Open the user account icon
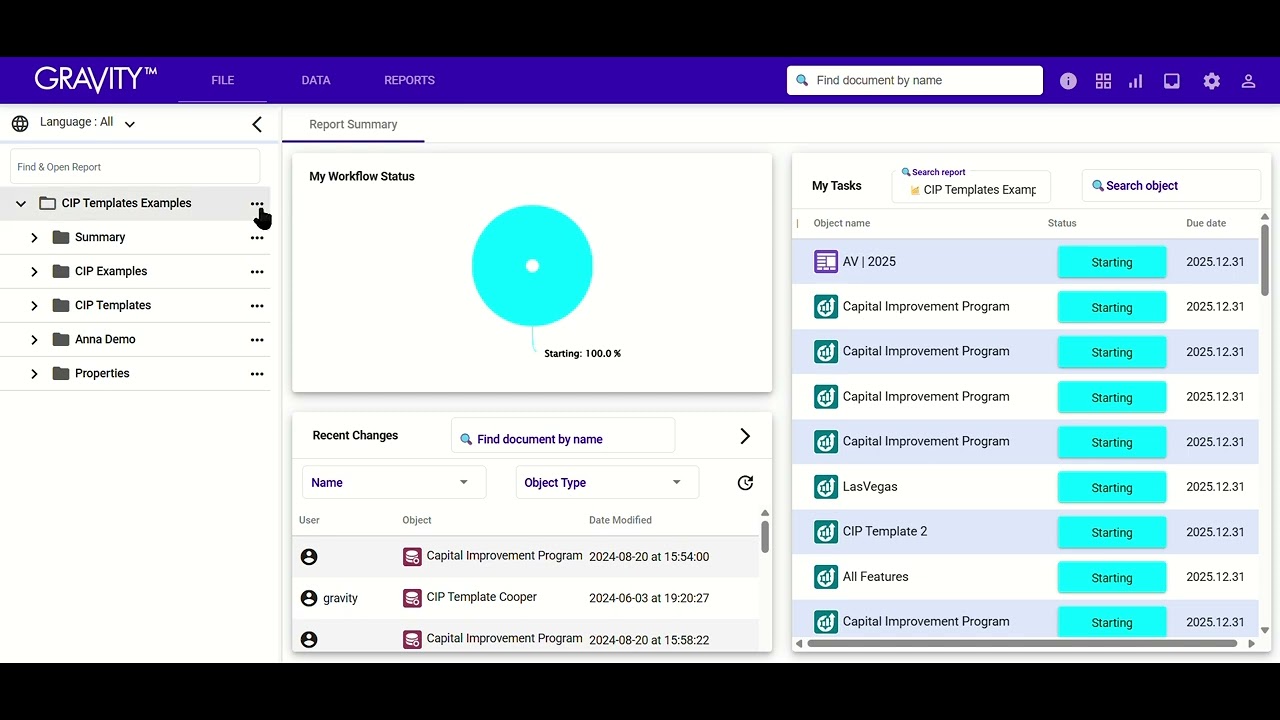 click(1248, 81)
